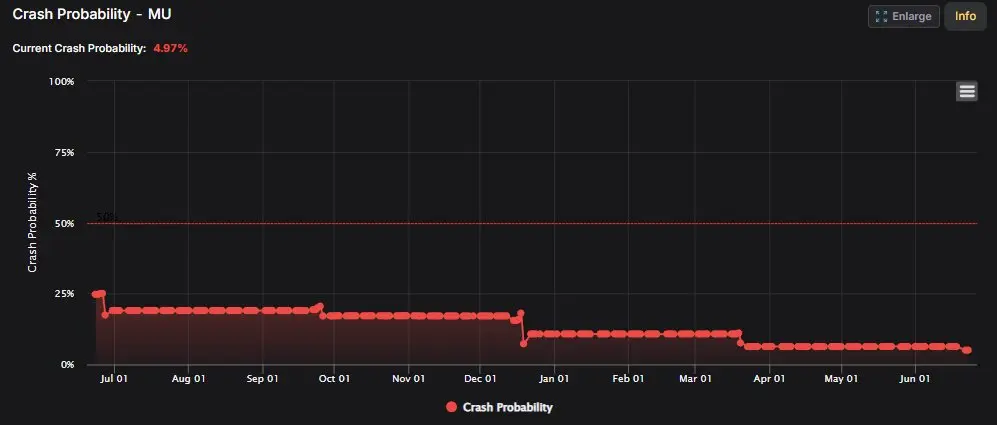Click the Jul 01 x-axis label

click(114, 379)
